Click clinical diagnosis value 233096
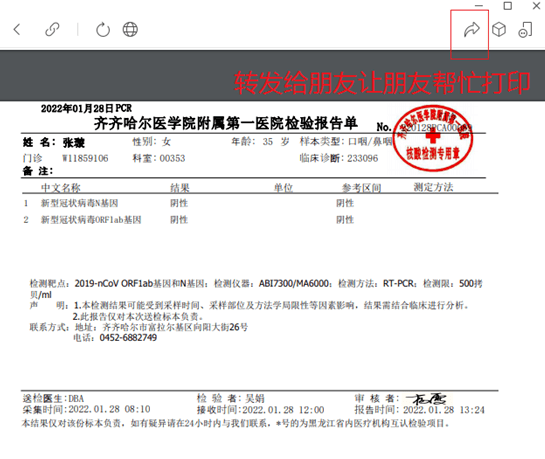 pos(363,158)
